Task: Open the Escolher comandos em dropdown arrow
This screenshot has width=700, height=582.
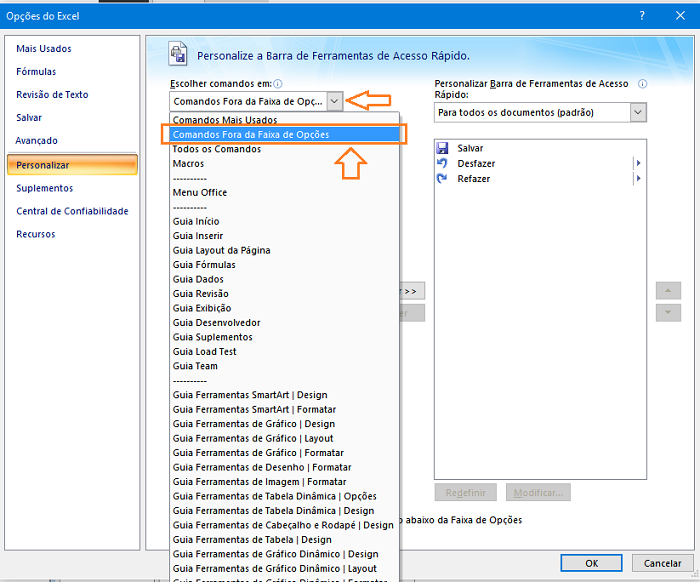Action: pos(334,101)
